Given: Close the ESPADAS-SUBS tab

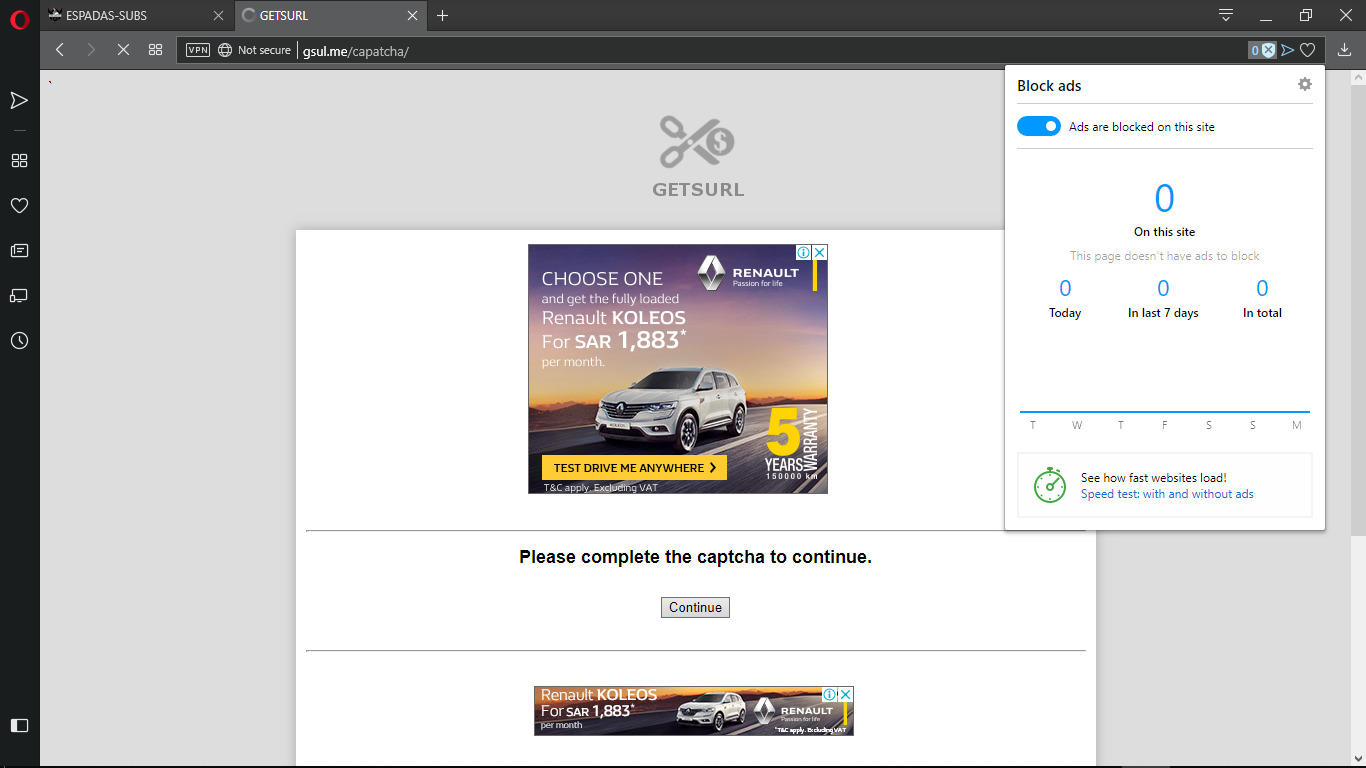Looking at the screenshot, I should click(x=218, y=16).
